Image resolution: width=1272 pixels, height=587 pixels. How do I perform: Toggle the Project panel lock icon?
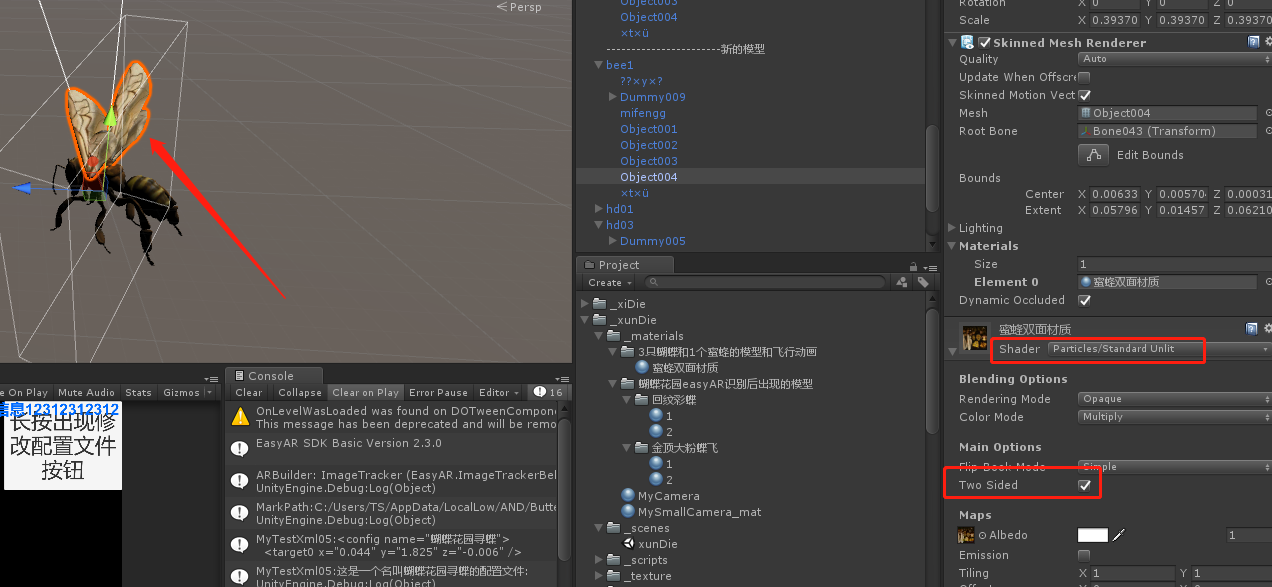pos(914,266)
